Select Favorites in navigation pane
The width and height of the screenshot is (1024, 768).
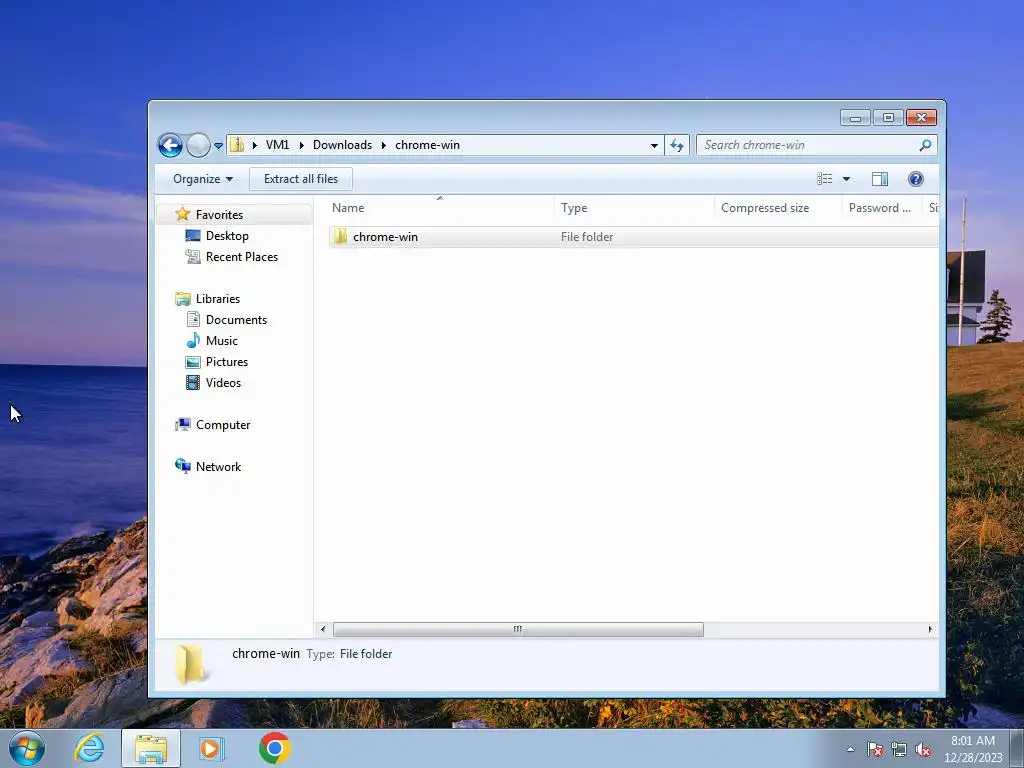[x=219, y=215]
